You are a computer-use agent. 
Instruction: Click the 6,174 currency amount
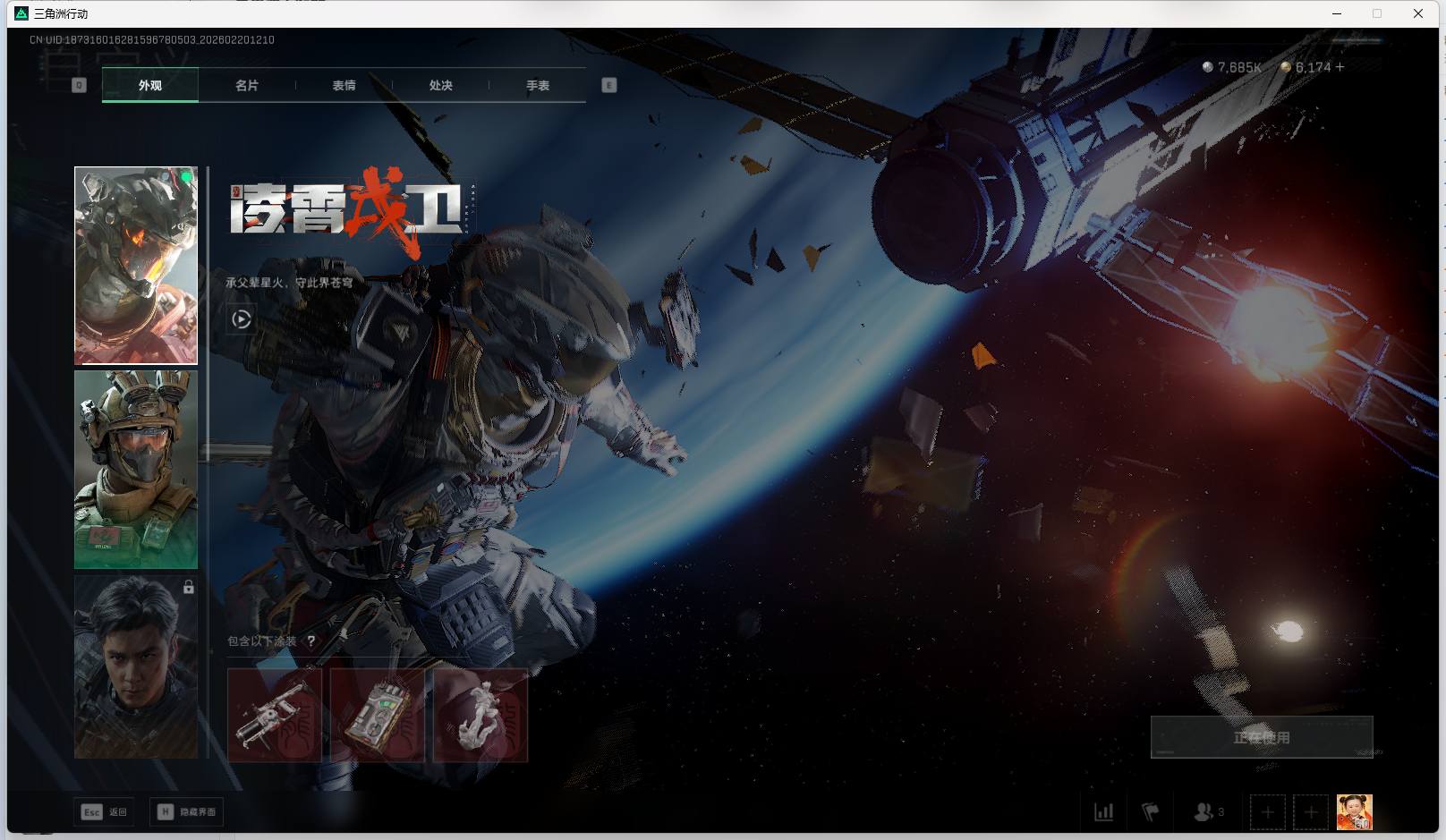[1313, 67]
